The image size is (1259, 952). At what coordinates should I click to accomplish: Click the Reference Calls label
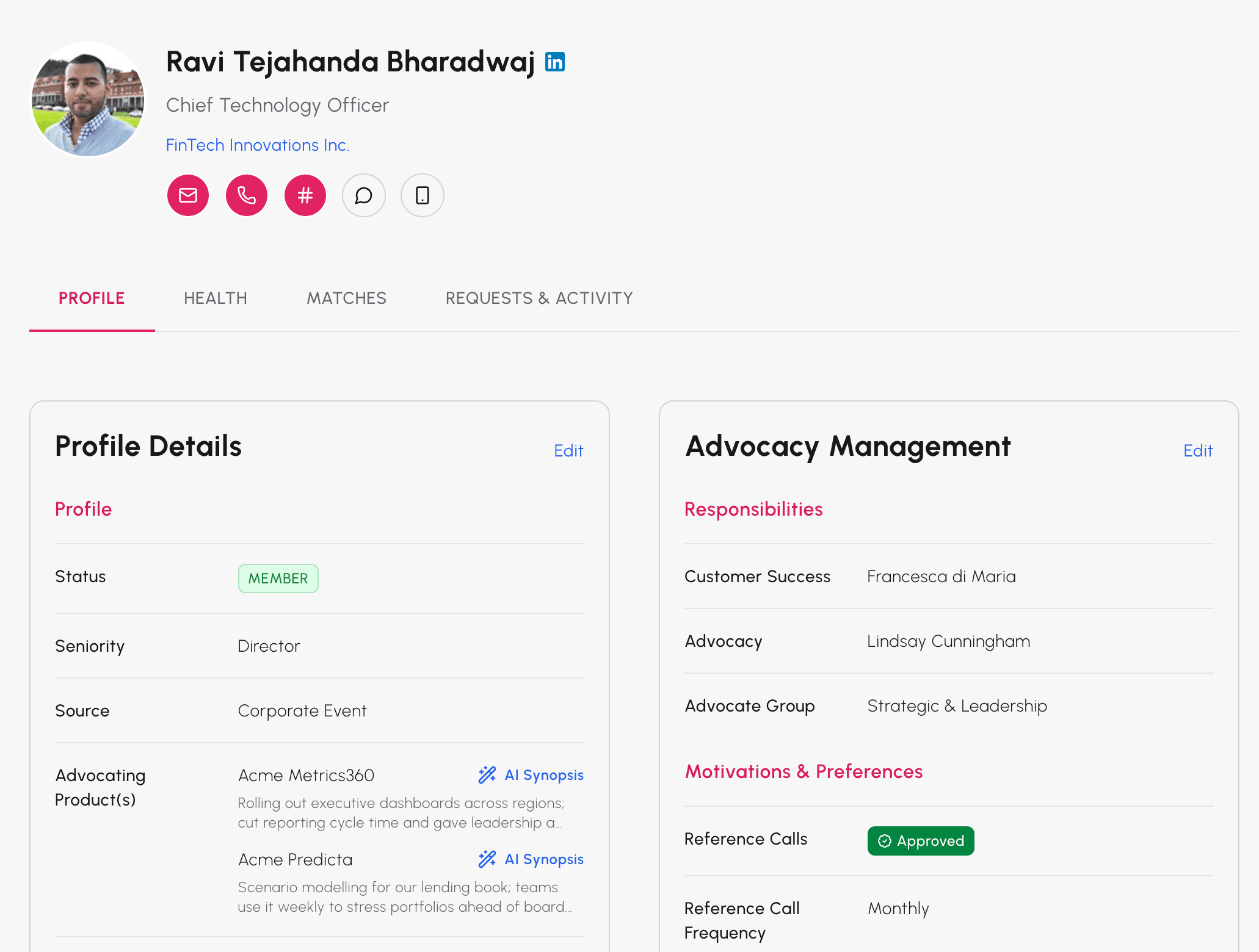pos(746,839)
